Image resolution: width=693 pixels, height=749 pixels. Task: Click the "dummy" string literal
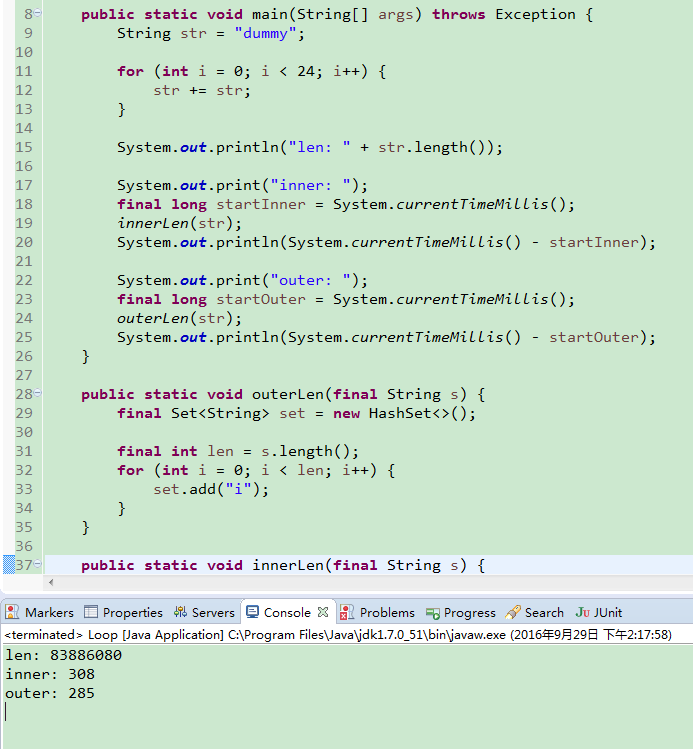coord(266,33)
